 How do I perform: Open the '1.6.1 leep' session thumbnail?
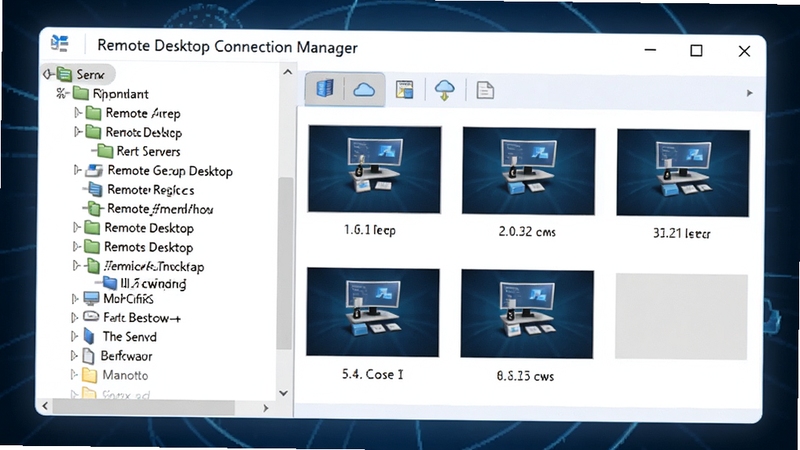374,169
